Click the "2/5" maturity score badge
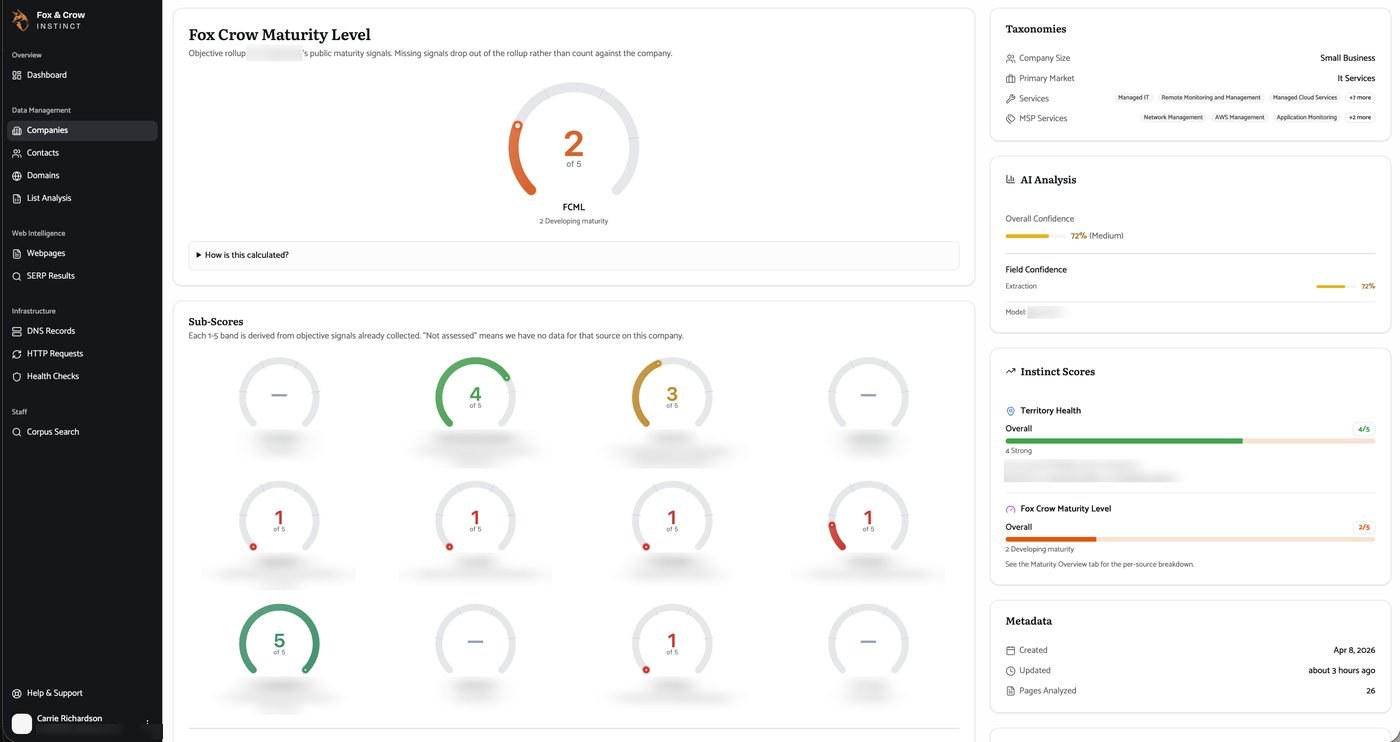The height and width of the screenshot is (742, 1400). coord(1363,527)
